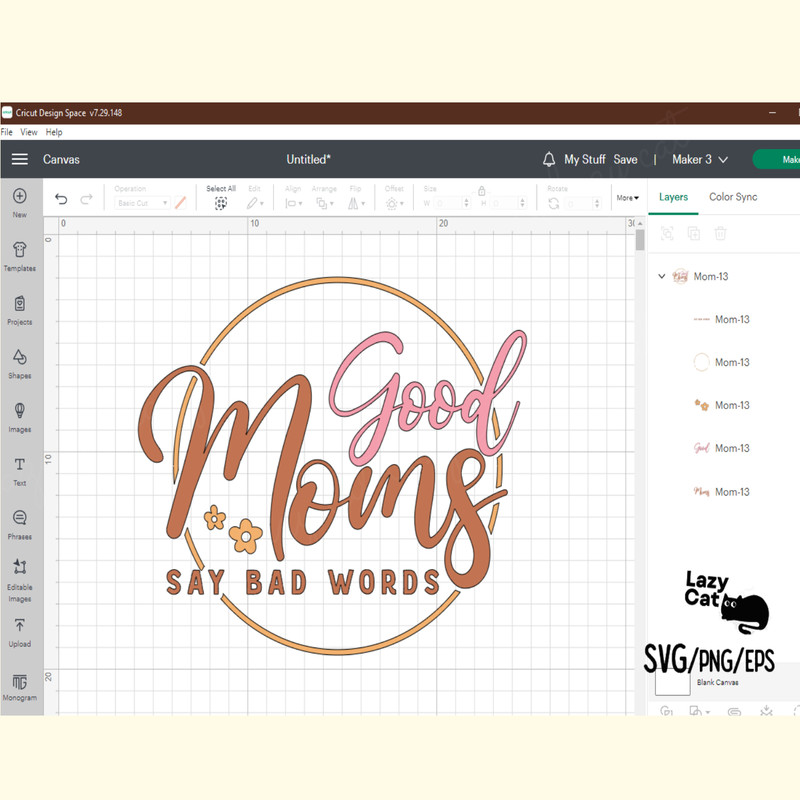This screenshot has width=800, height=800.
Task: Switch to the Color Sync tab
Action: point(733,197)
